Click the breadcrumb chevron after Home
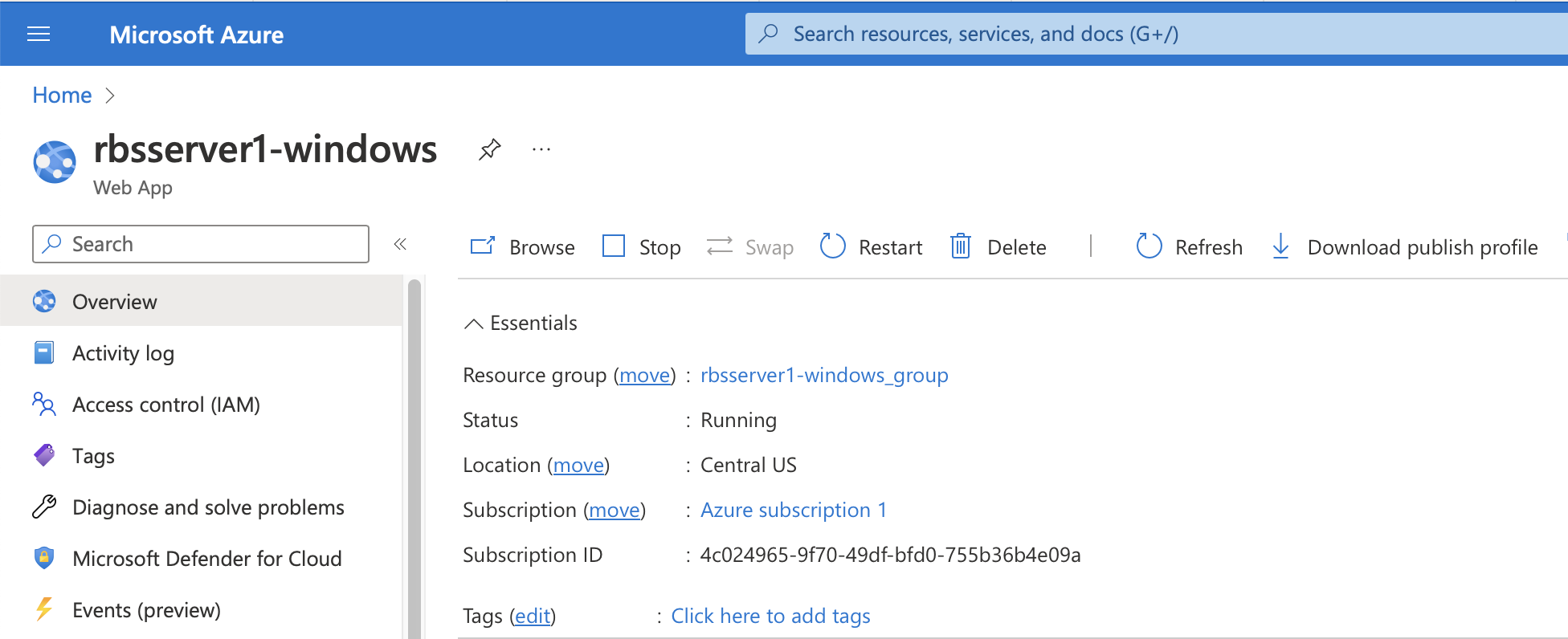This screenshot has height=639, width=1568. coord(110,96)
